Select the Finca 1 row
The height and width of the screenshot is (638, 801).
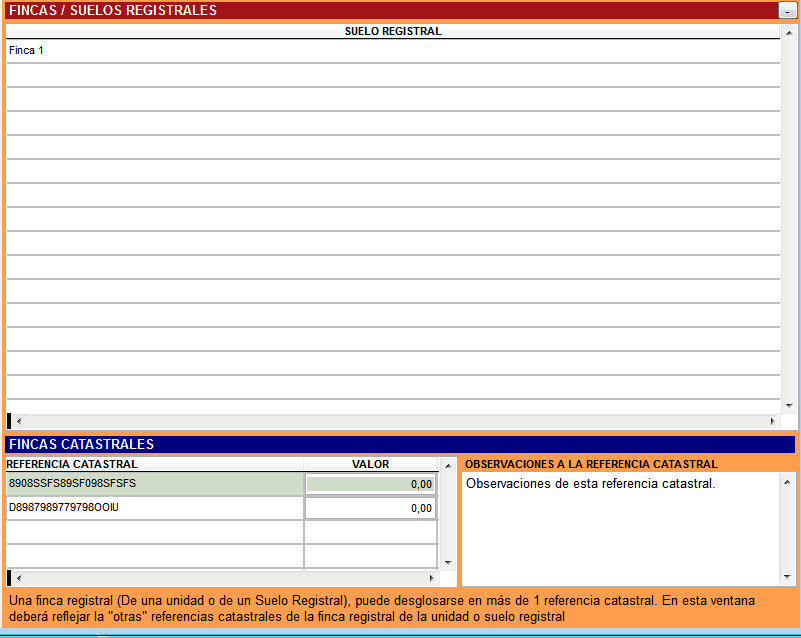[x=393, y=51]
